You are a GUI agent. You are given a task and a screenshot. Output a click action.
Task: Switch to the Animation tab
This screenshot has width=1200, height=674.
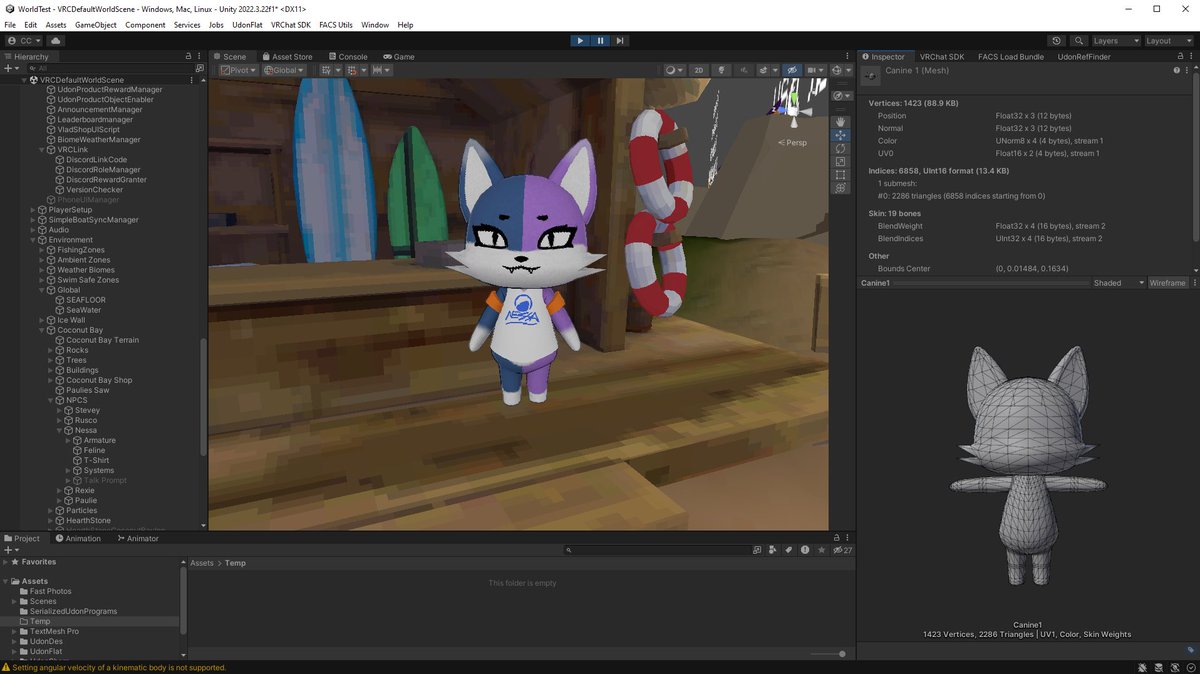(x=77, y=538)
